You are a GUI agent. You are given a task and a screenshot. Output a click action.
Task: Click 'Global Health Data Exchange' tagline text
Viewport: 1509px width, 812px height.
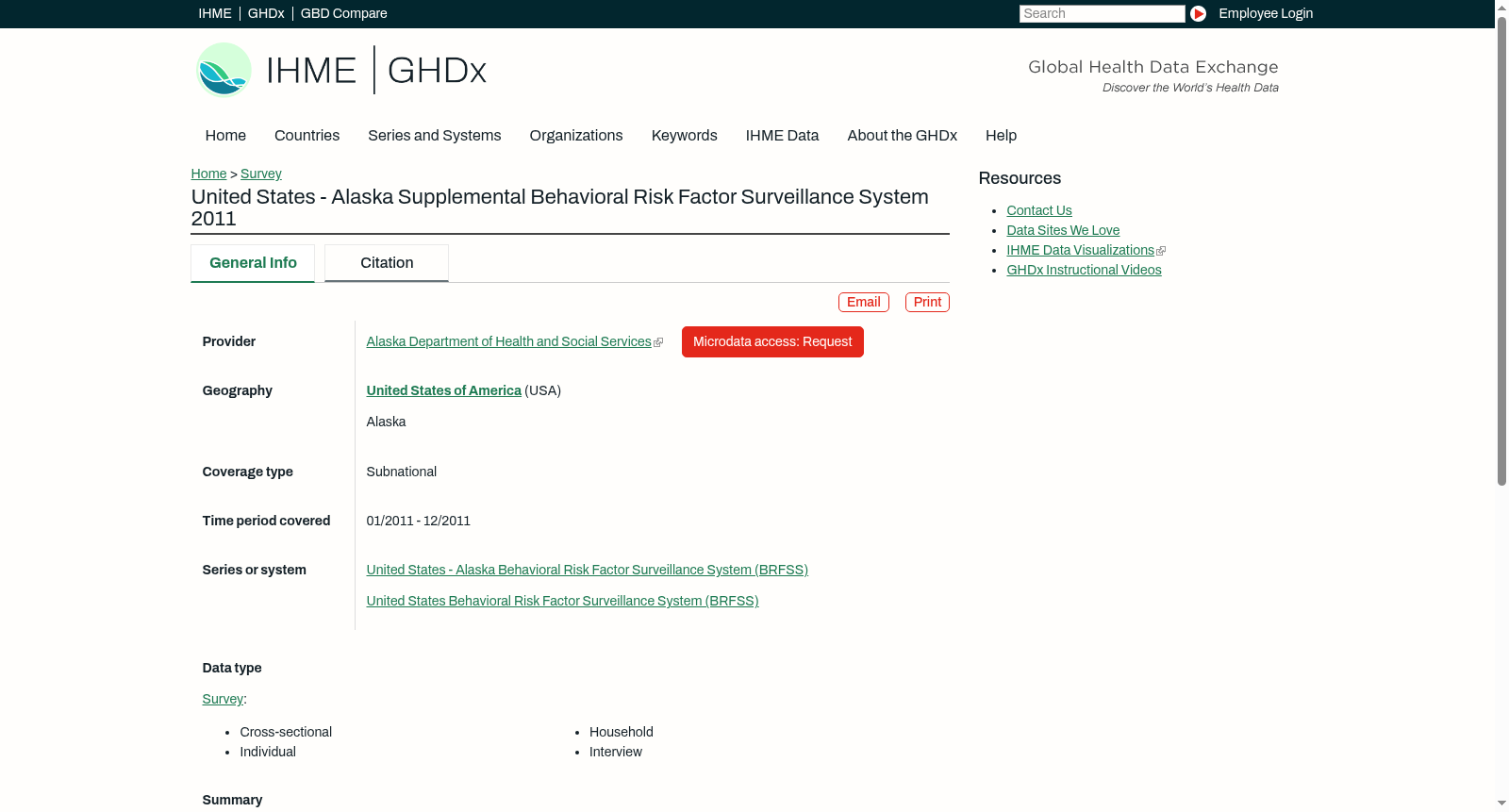(x=1153, y=67)
